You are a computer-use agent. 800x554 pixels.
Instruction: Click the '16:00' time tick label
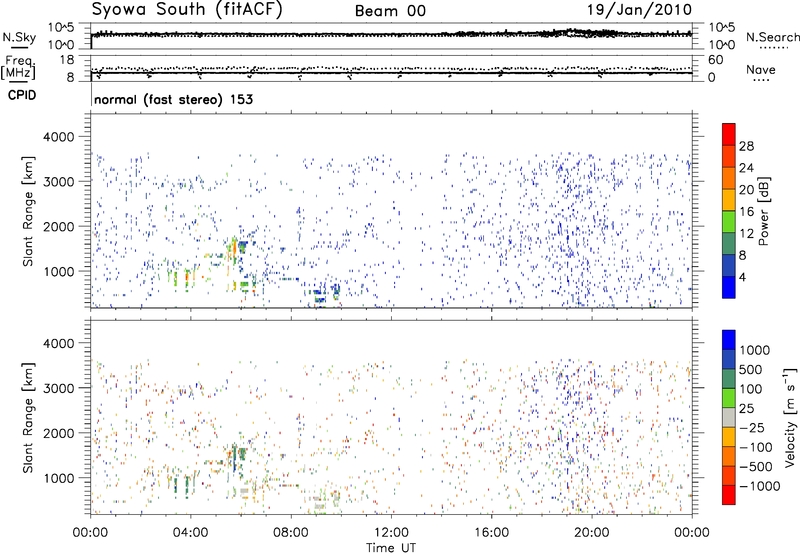491,533
